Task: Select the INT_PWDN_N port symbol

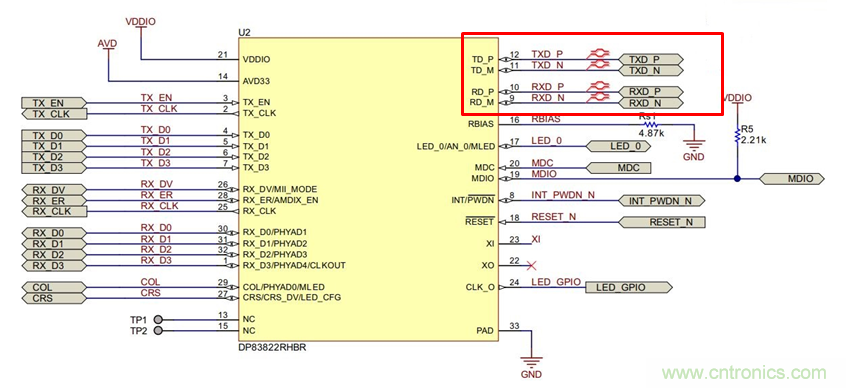Action: coord(661,201)
